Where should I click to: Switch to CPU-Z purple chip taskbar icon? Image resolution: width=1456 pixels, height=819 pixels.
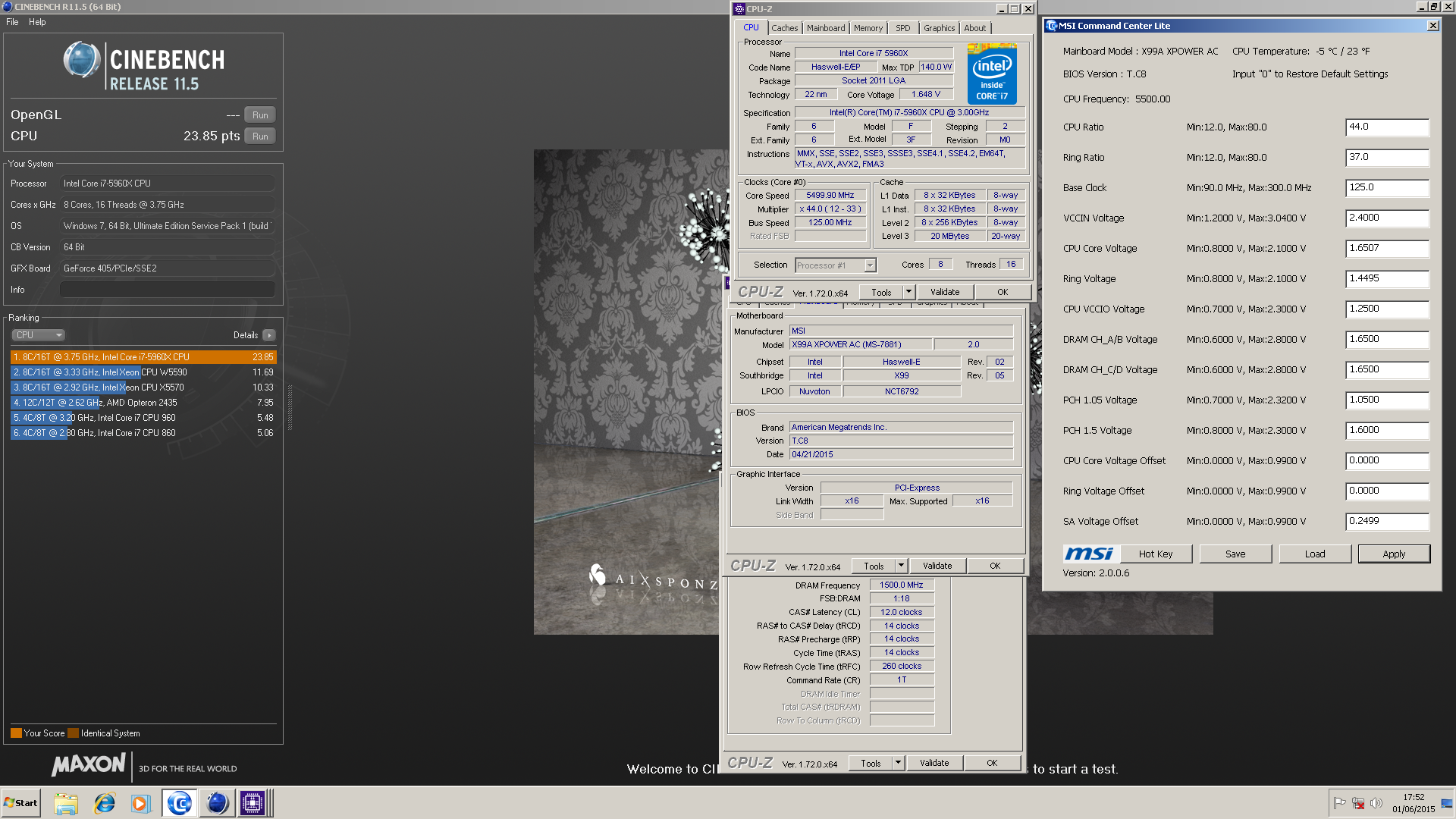pyautogui.click(x=253, y=803)
